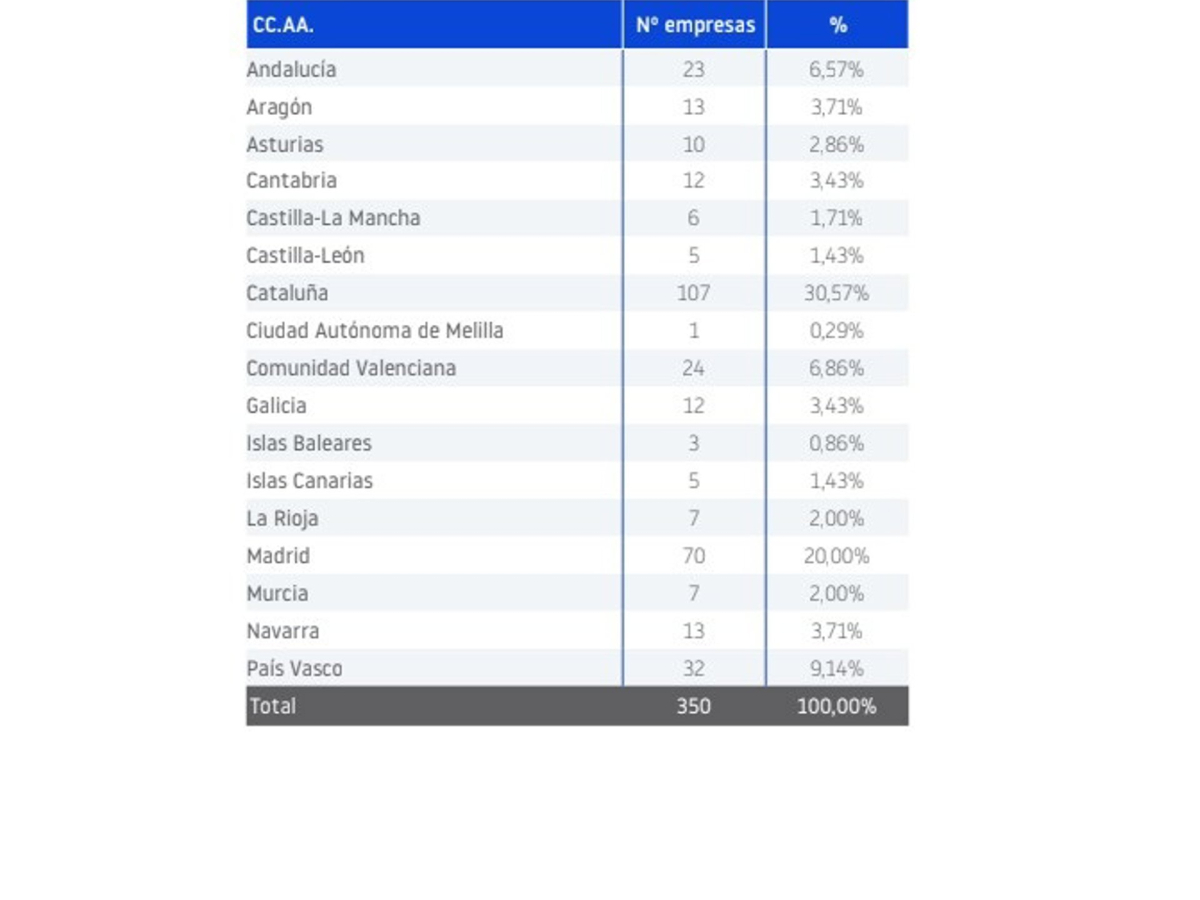Click Cataluña's 107 companies value
Viewport: 1200px width, 900px height.
(693, 293)
